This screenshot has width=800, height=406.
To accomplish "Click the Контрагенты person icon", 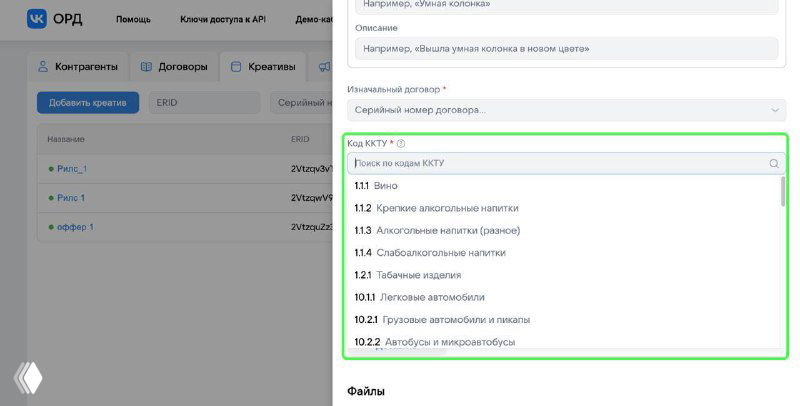I will click(43, 67).
